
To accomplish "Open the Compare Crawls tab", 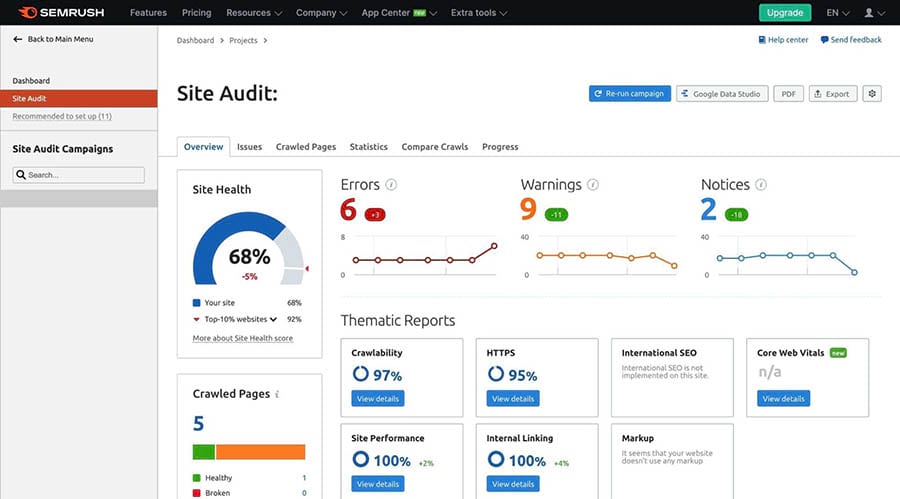I will 434,147.
